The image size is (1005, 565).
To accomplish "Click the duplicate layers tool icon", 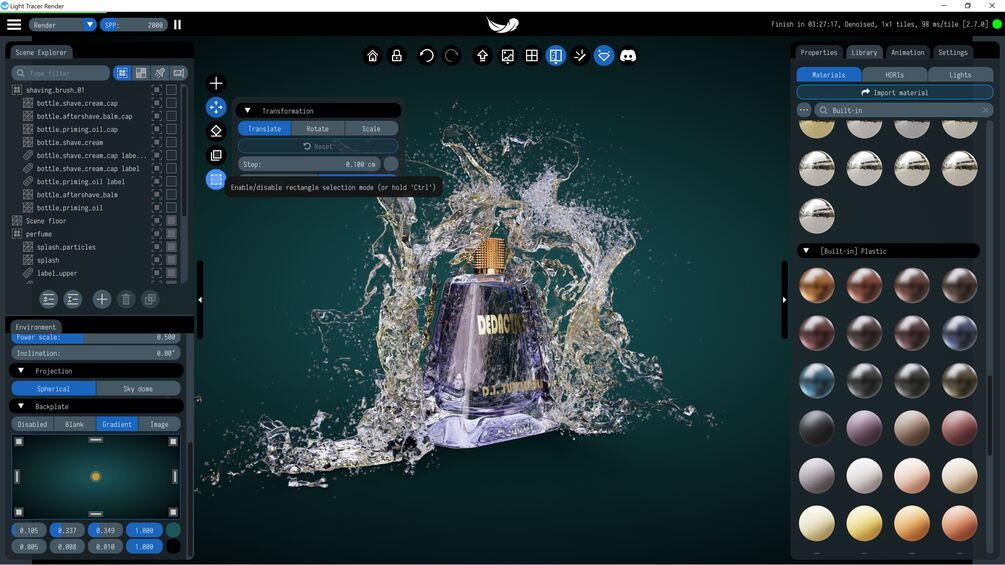I will click(x=216, y=155).
